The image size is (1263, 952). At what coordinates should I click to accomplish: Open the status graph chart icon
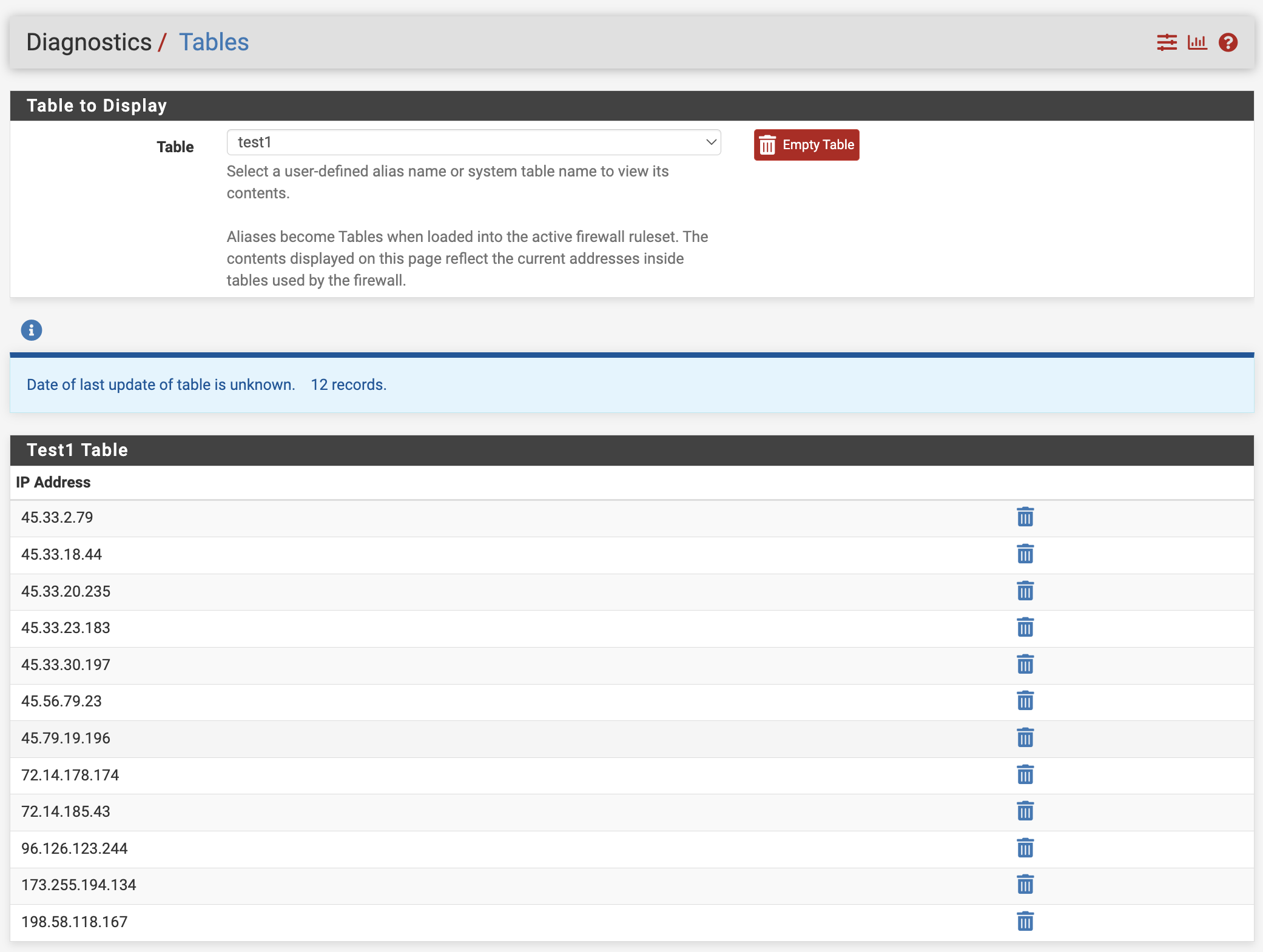(1197, 42)
